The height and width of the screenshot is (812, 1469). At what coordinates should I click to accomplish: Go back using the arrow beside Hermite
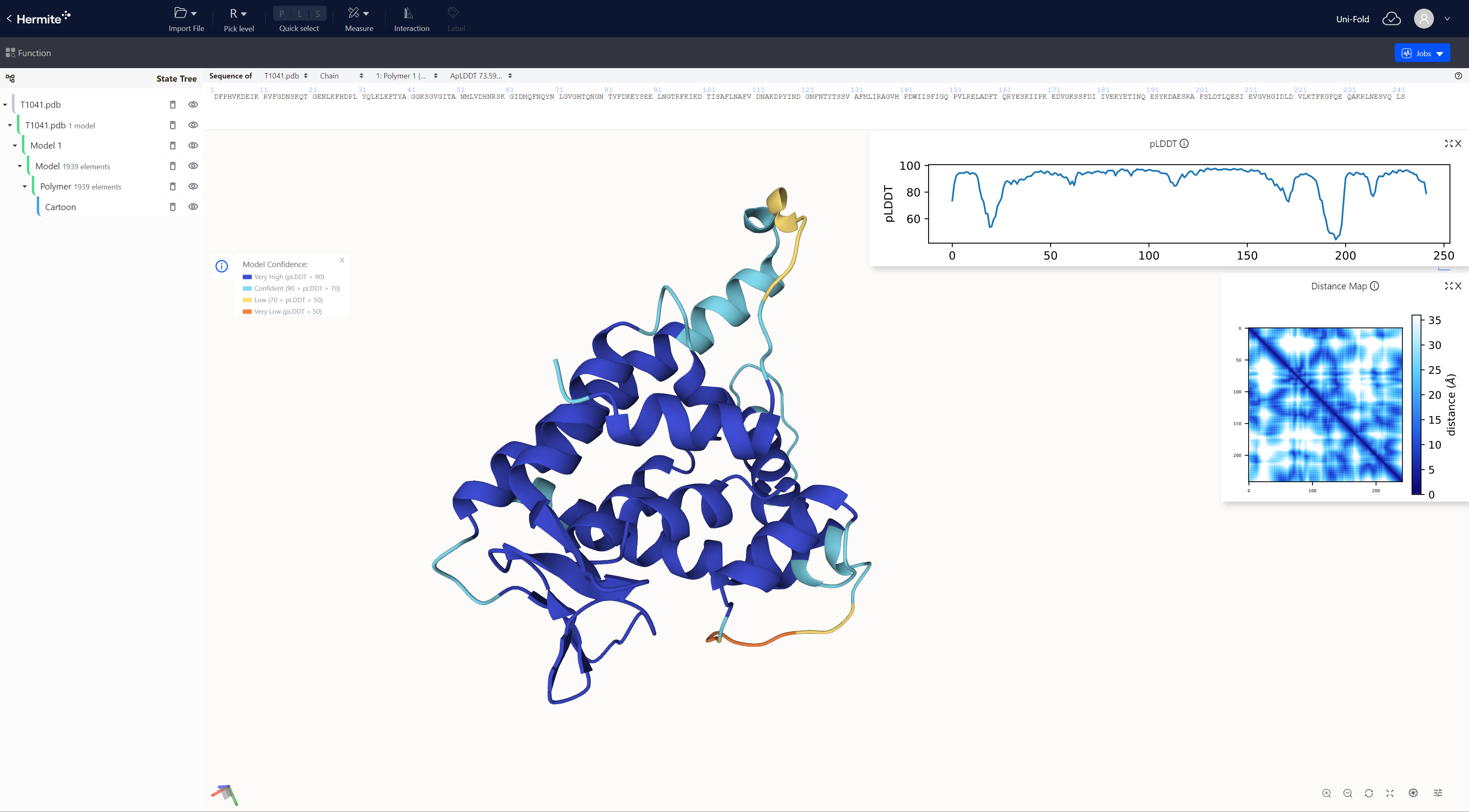(x=9, y=19)
